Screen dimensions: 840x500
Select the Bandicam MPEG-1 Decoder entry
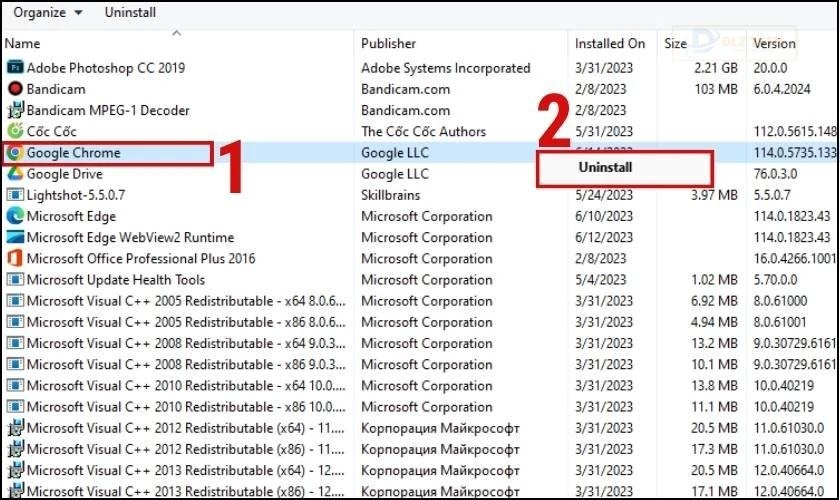pos(108,110)
